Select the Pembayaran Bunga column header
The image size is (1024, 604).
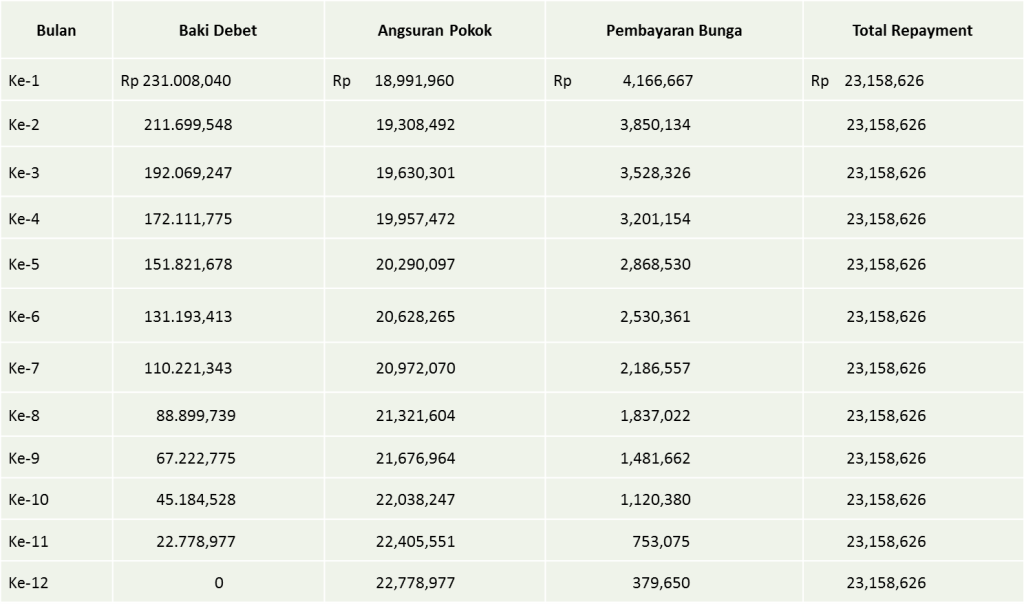(x=674, y=30)
